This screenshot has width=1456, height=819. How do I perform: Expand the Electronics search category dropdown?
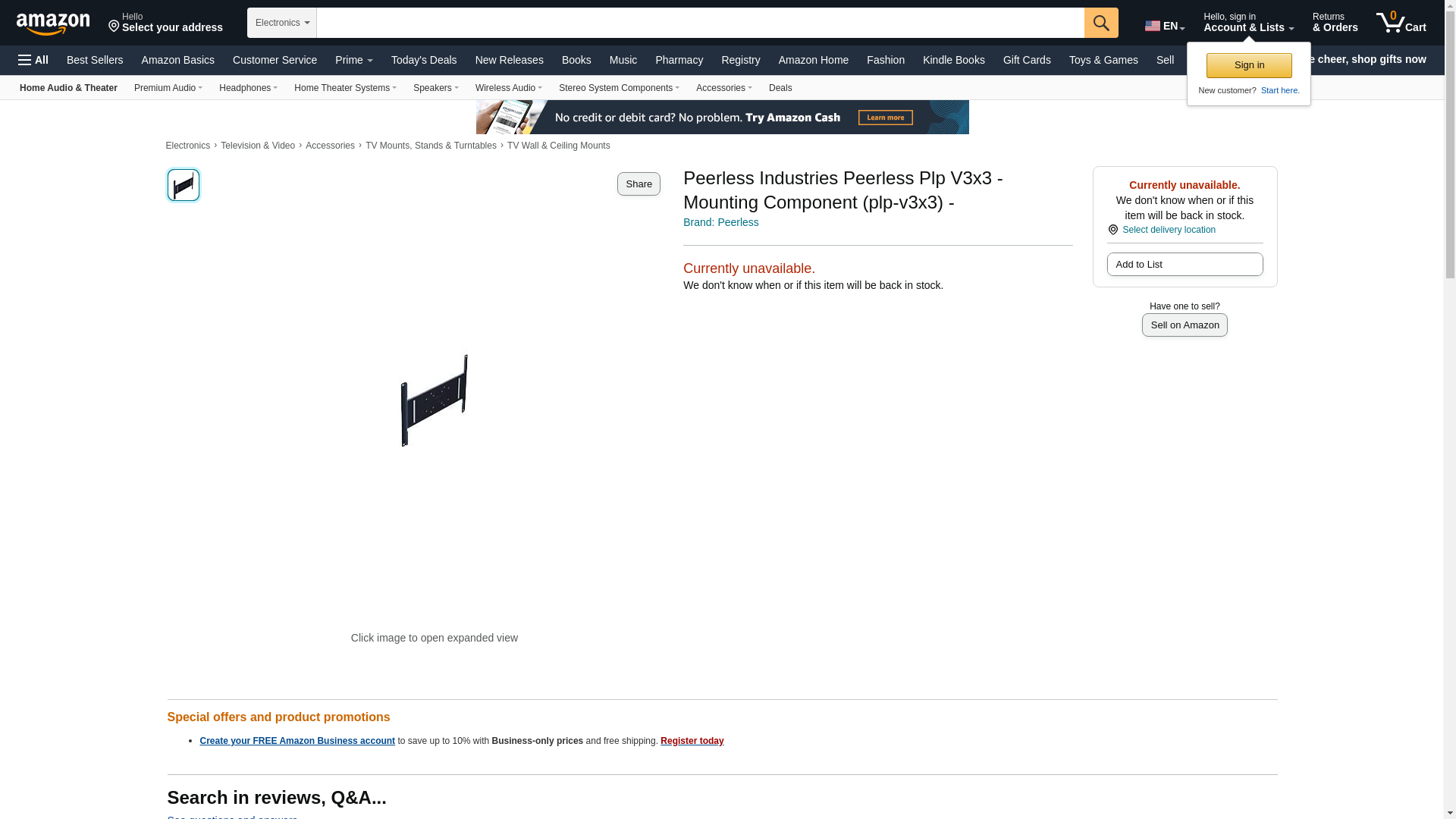[282, 23]
